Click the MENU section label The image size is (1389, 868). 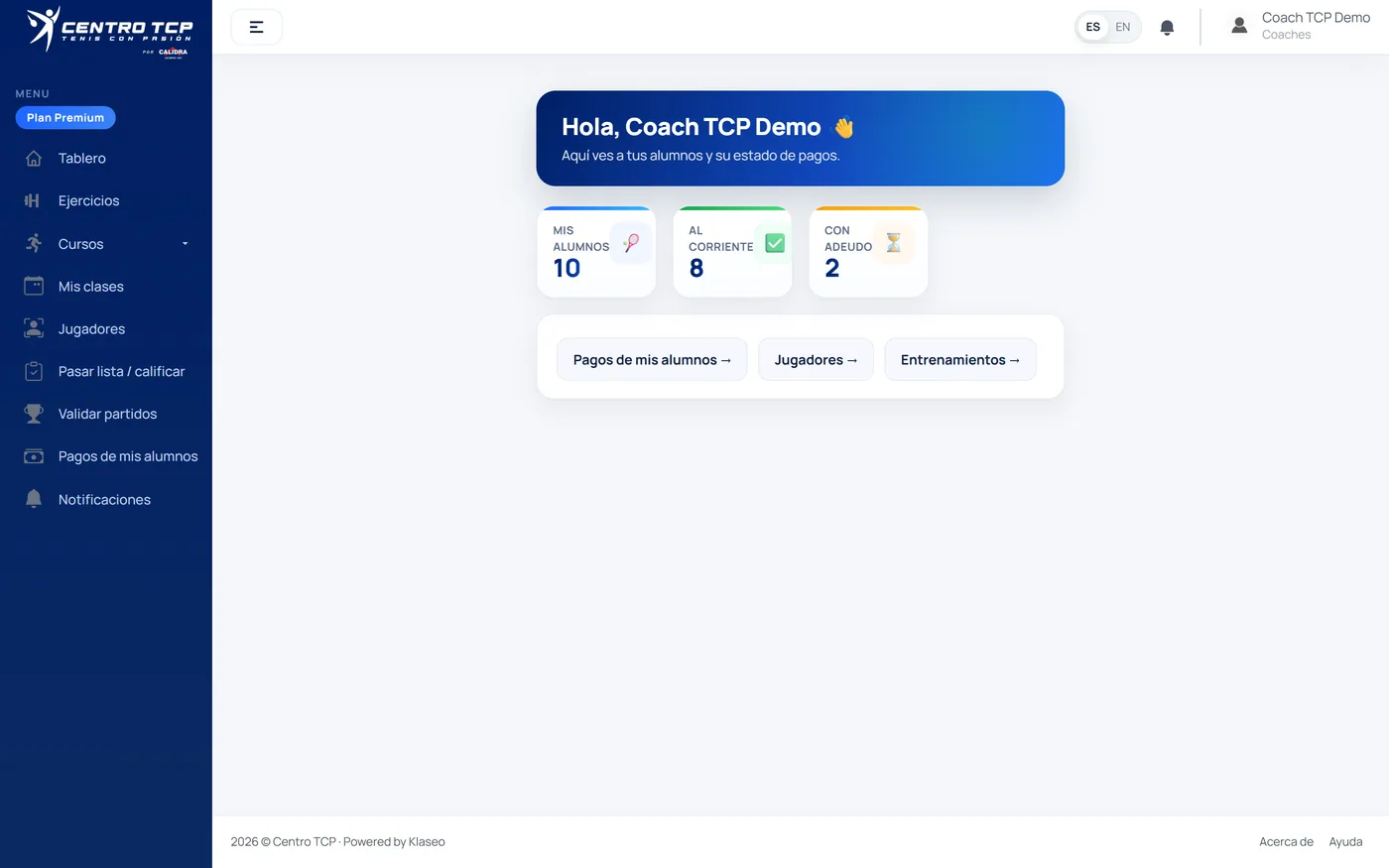[x=33, y=93]
